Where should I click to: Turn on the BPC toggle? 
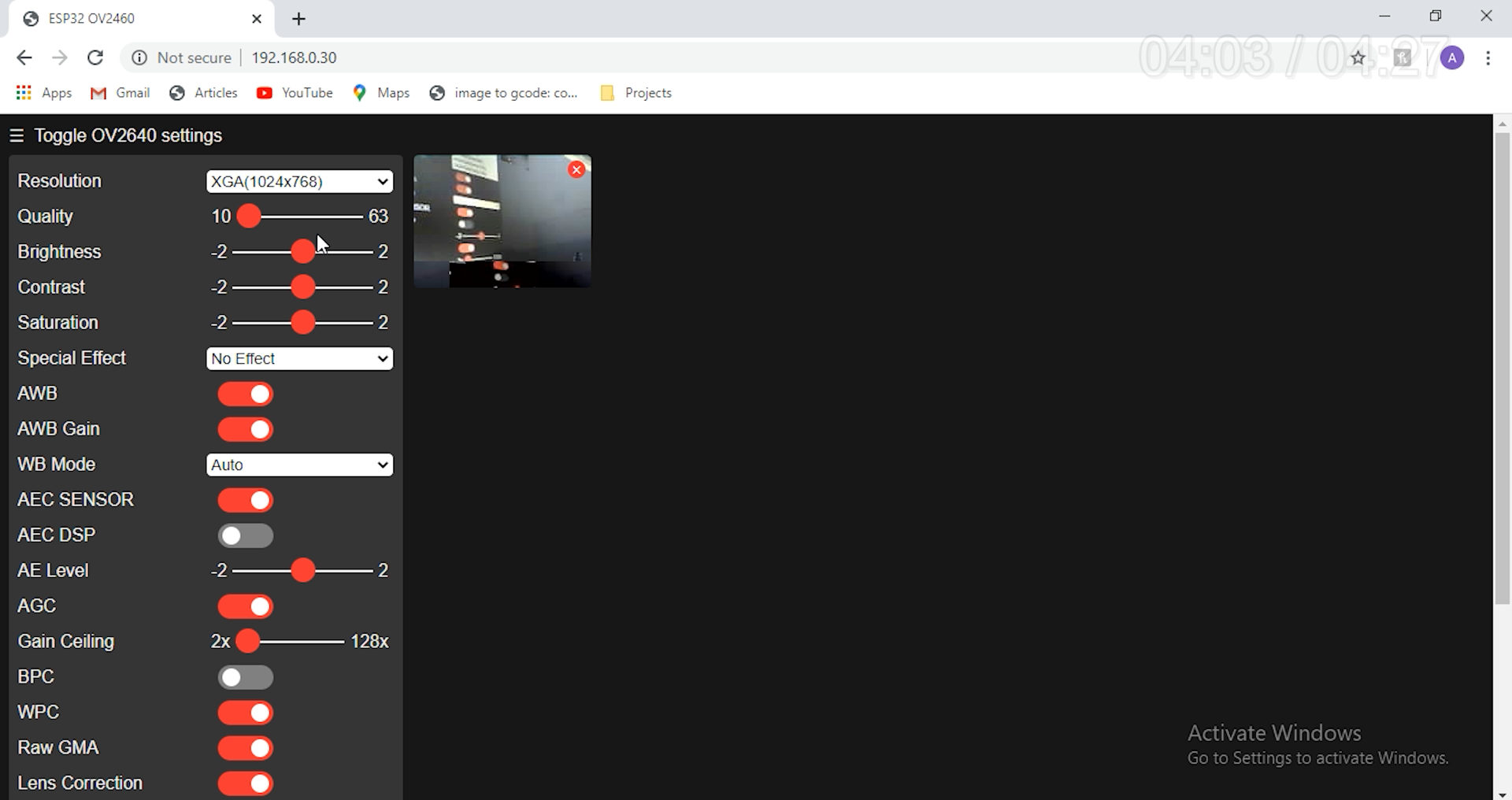tap(245, 677)
